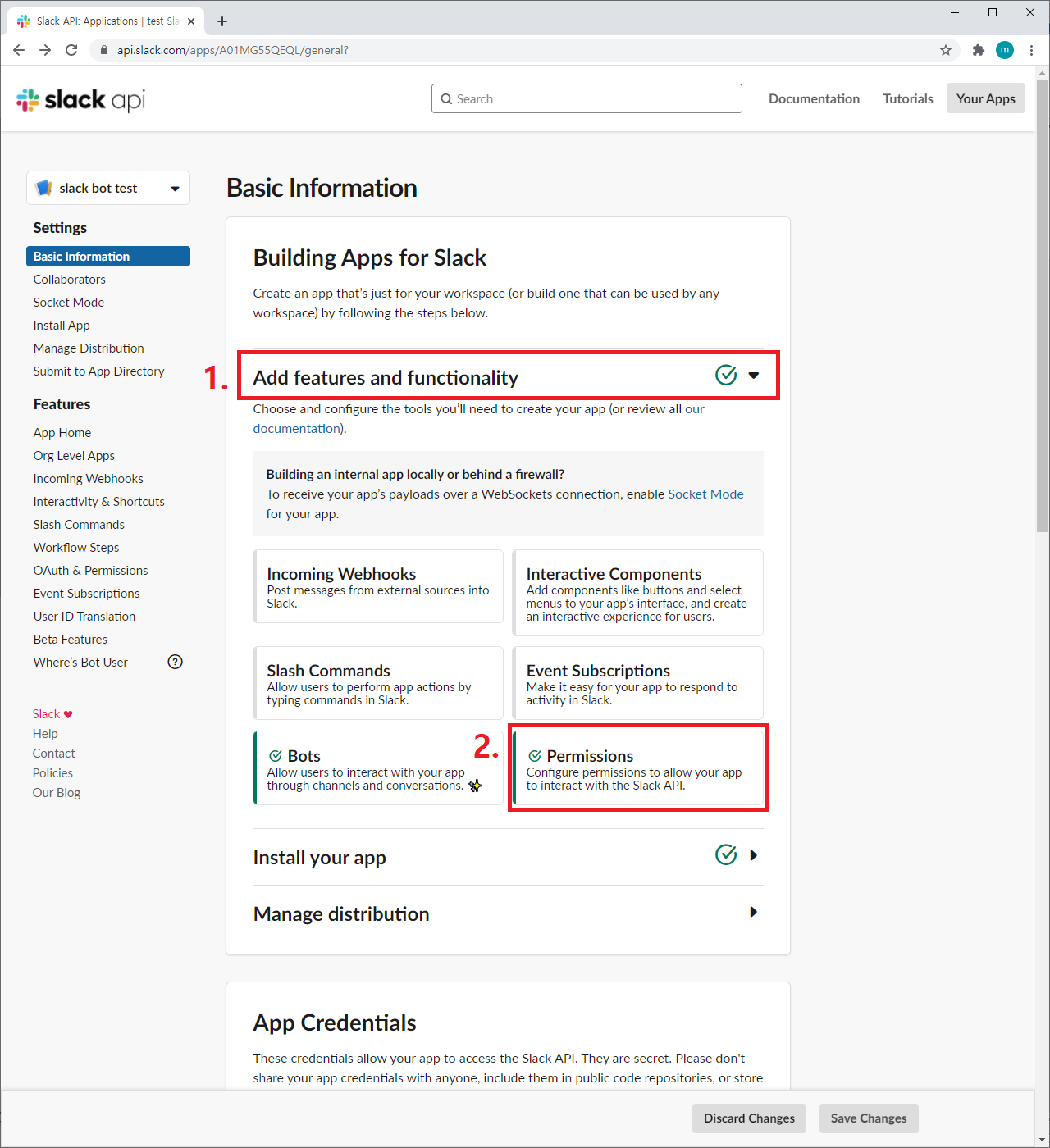Image resolution: width=1050 pixels, height=1148 pixels.
Task: Click Discard Changes button
Action: coord(749,1118)
